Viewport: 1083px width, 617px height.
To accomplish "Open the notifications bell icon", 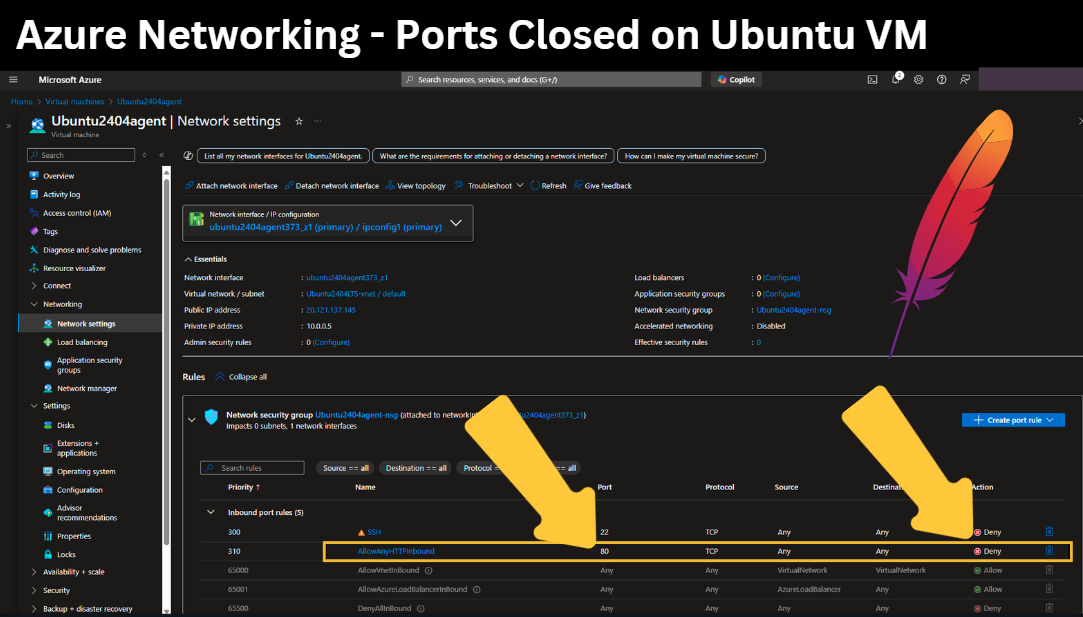I will 896,79.
